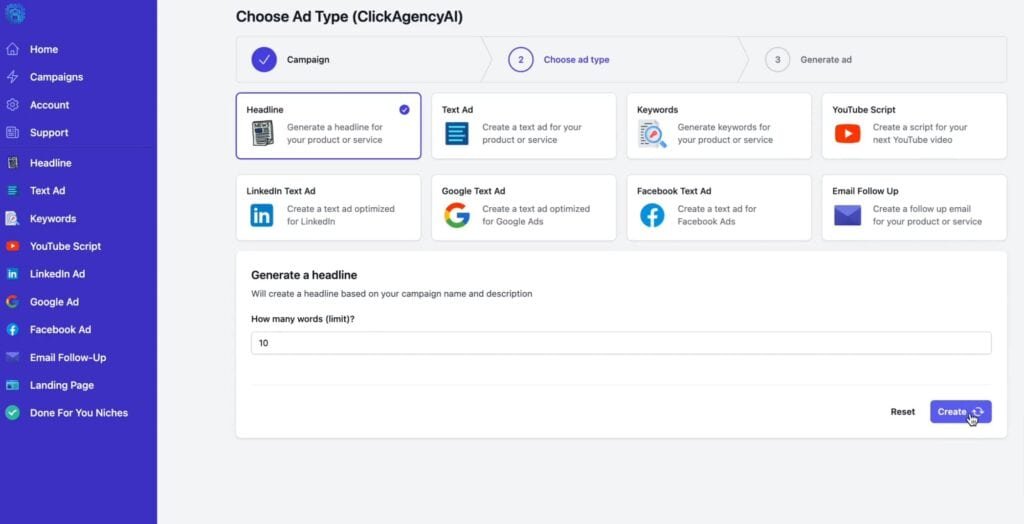Open Done For You Niches in sidebar
This screenshot has height=524, width=1024.
point(78,413)
